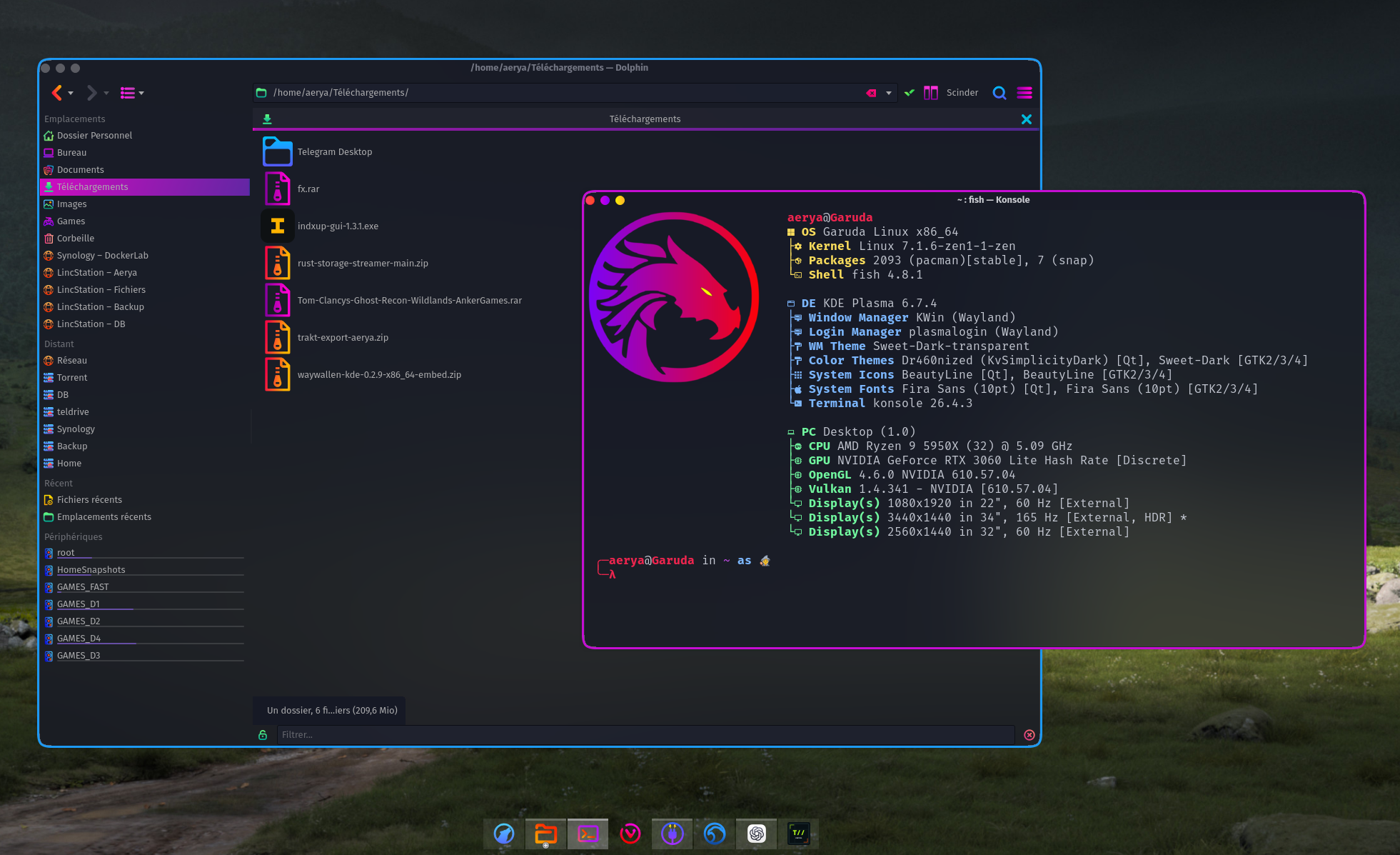Click the Garuda dragon logo in Konsole
Viewport: 1400px width, 855px height.
[673, 296]
